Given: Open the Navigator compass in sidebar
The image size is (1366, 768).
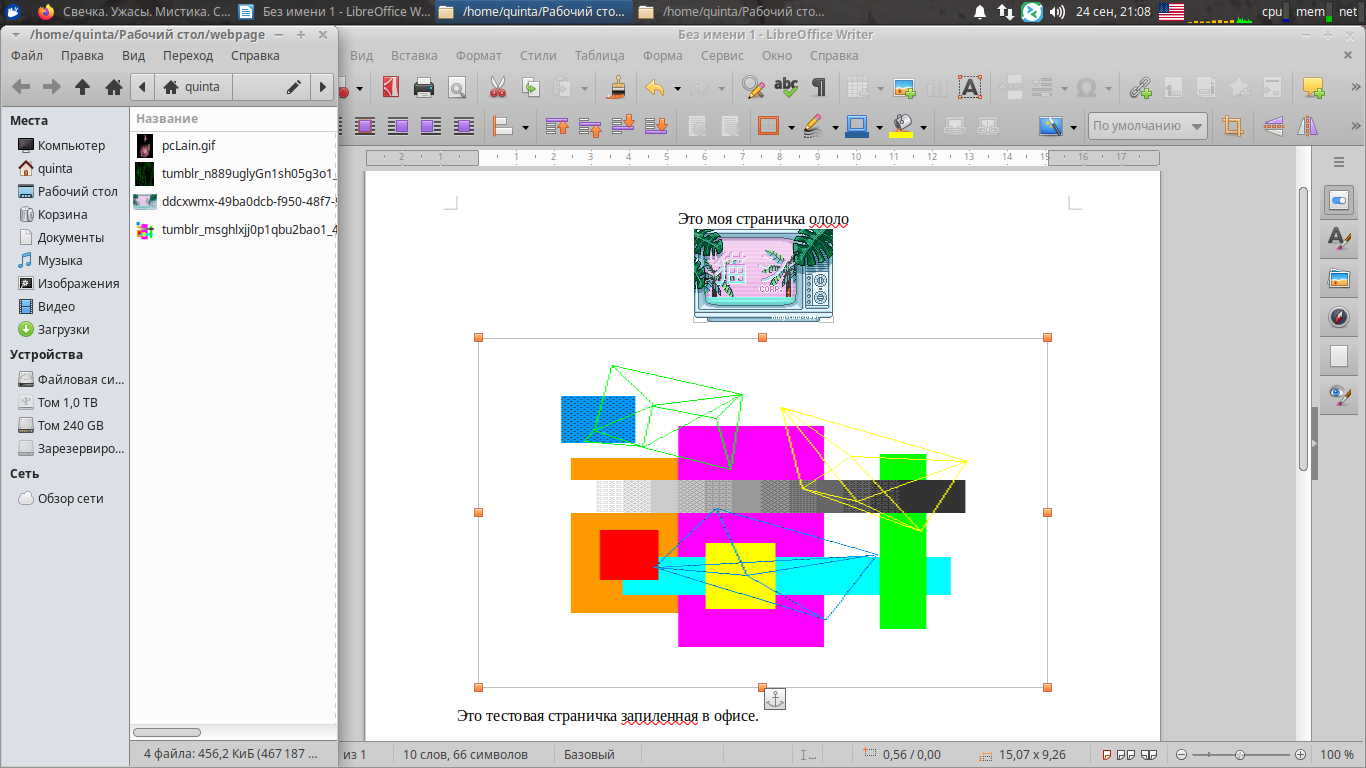Looking at the screenshot, I should [x=1339, y=318].
